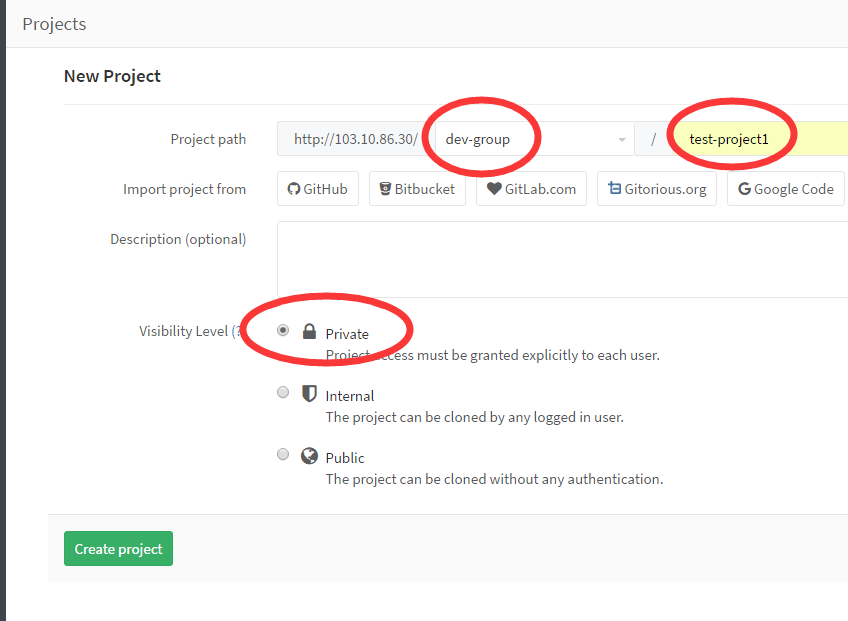Import project from Bitbucket

click(418, 189)
